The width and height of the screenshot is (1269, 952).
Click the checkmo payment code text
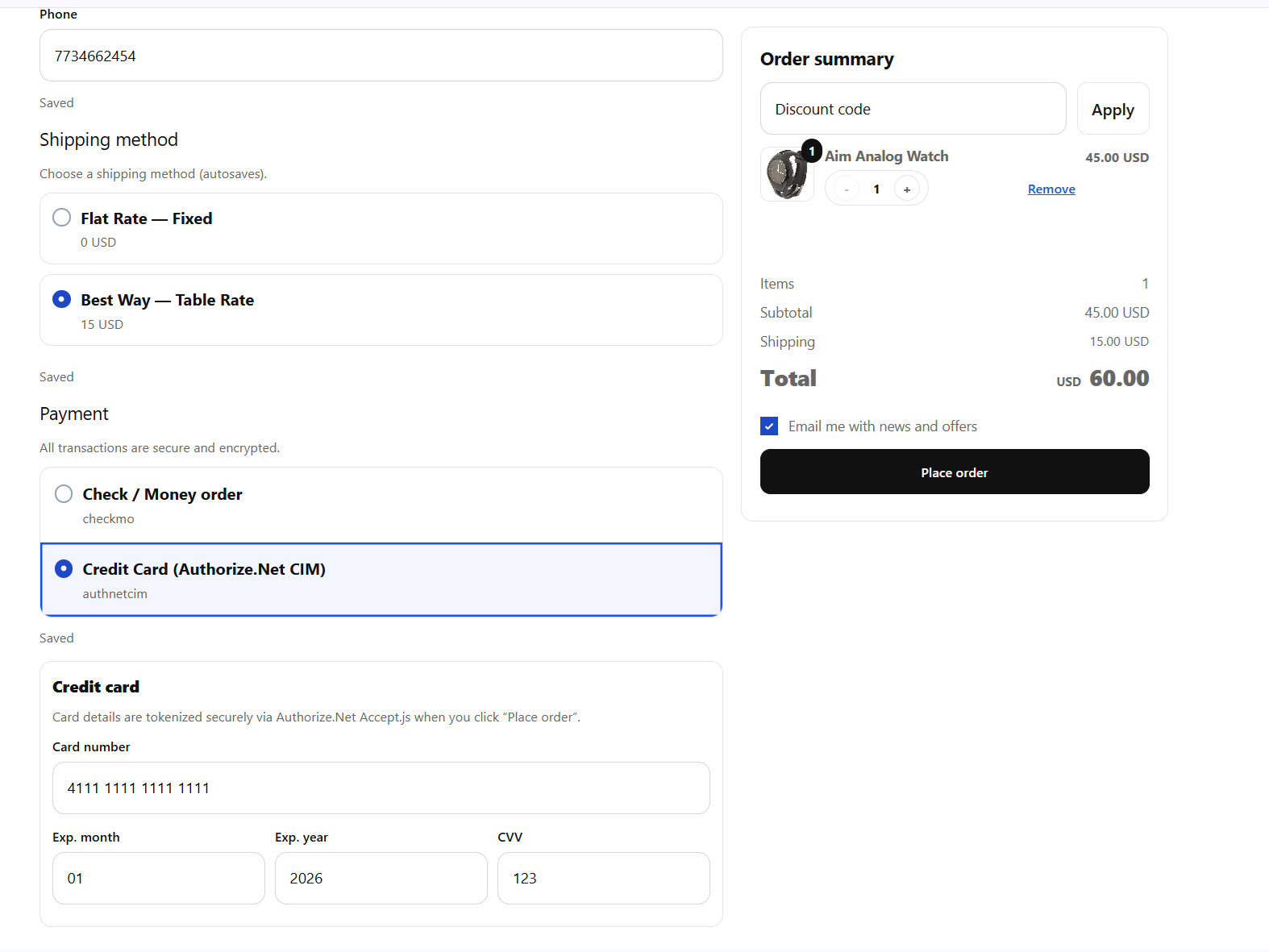(x=108, y=519)
